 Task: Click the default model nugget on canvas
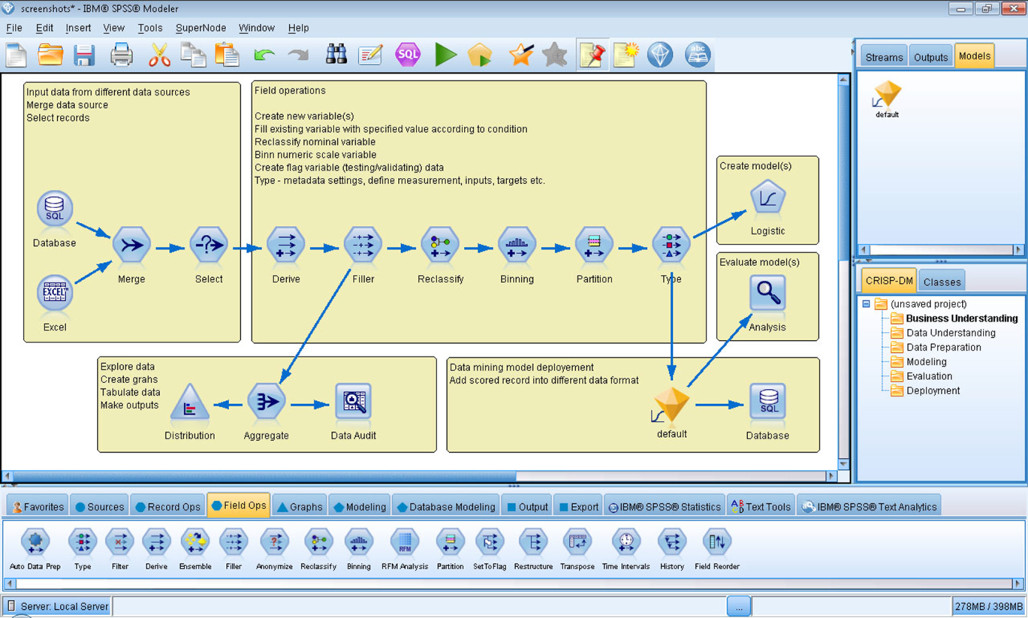pyautogui.click(x=671, y=405)
